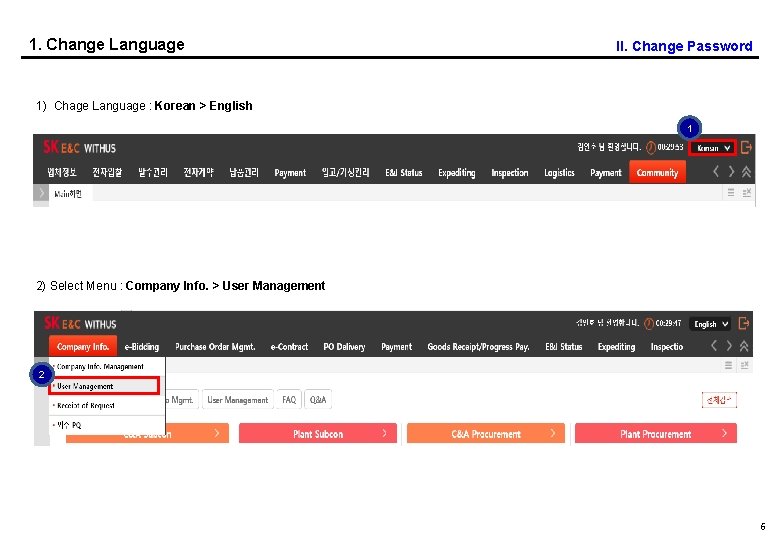Screen dimensions: 780x540
Task: Open Plant Subcon section button
Action: pos(318,434)
